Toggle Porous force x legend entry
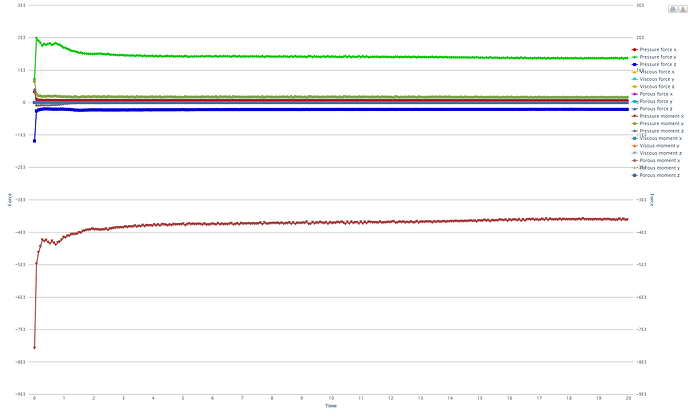Image resolution: width=690 pixels, height=417 pixels. pos(652,94)
